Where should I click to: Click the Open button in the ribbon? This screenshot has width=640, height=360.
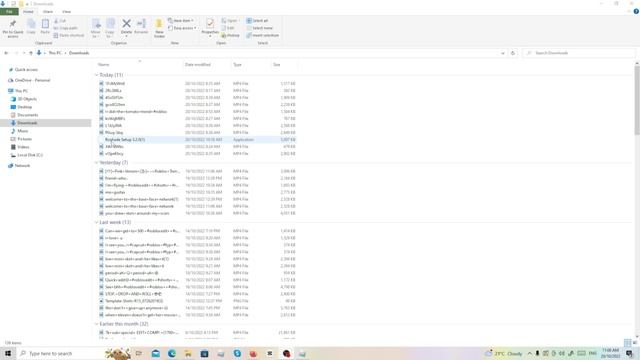(230, 20)
